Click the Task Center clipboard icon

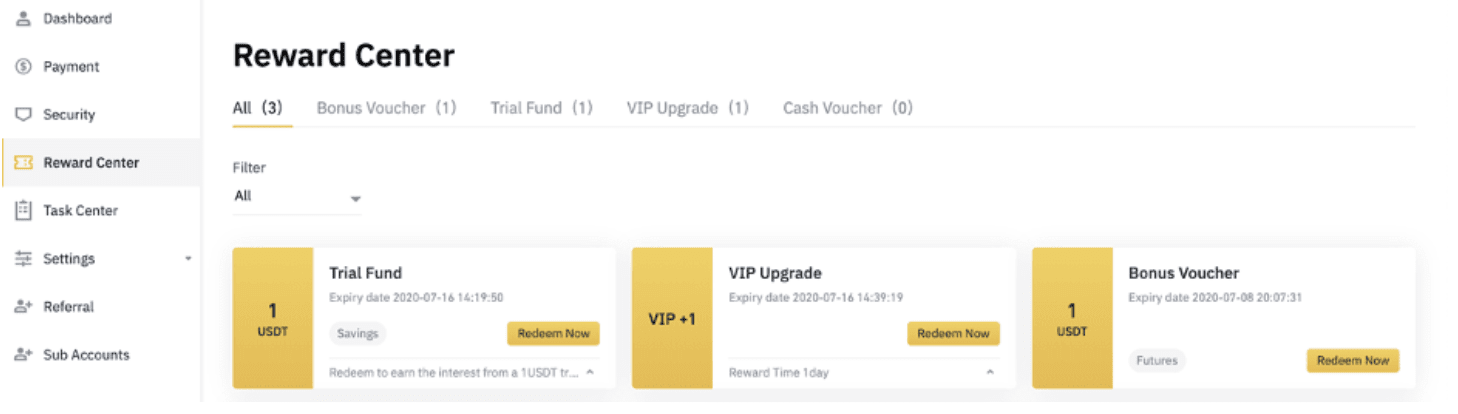pyautogui.click(x=24, y=211)
